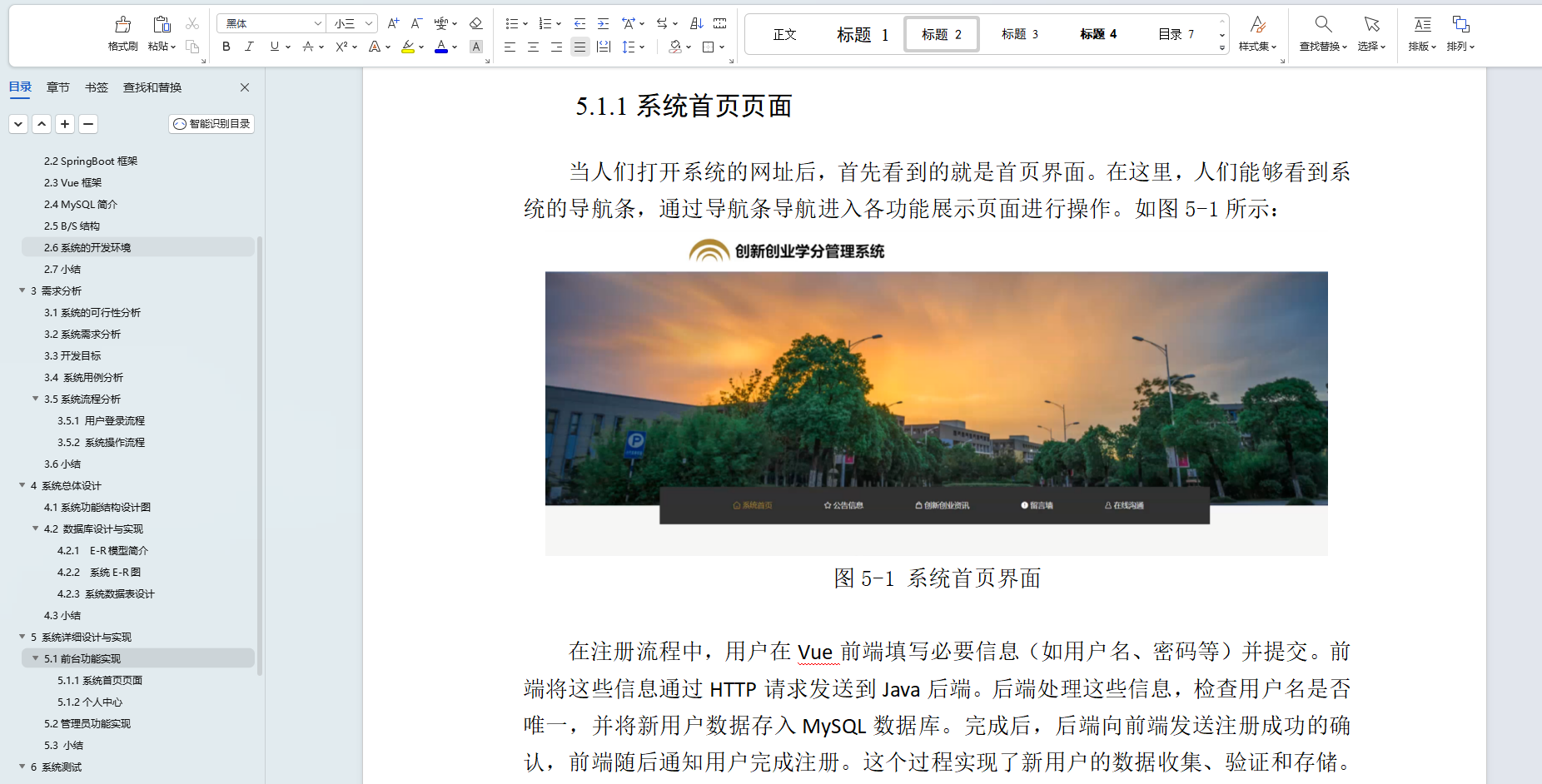This screenshot has width=1542, height=784.
Task: Open the font size dropdown (小三)
Action: click(369, 23)
